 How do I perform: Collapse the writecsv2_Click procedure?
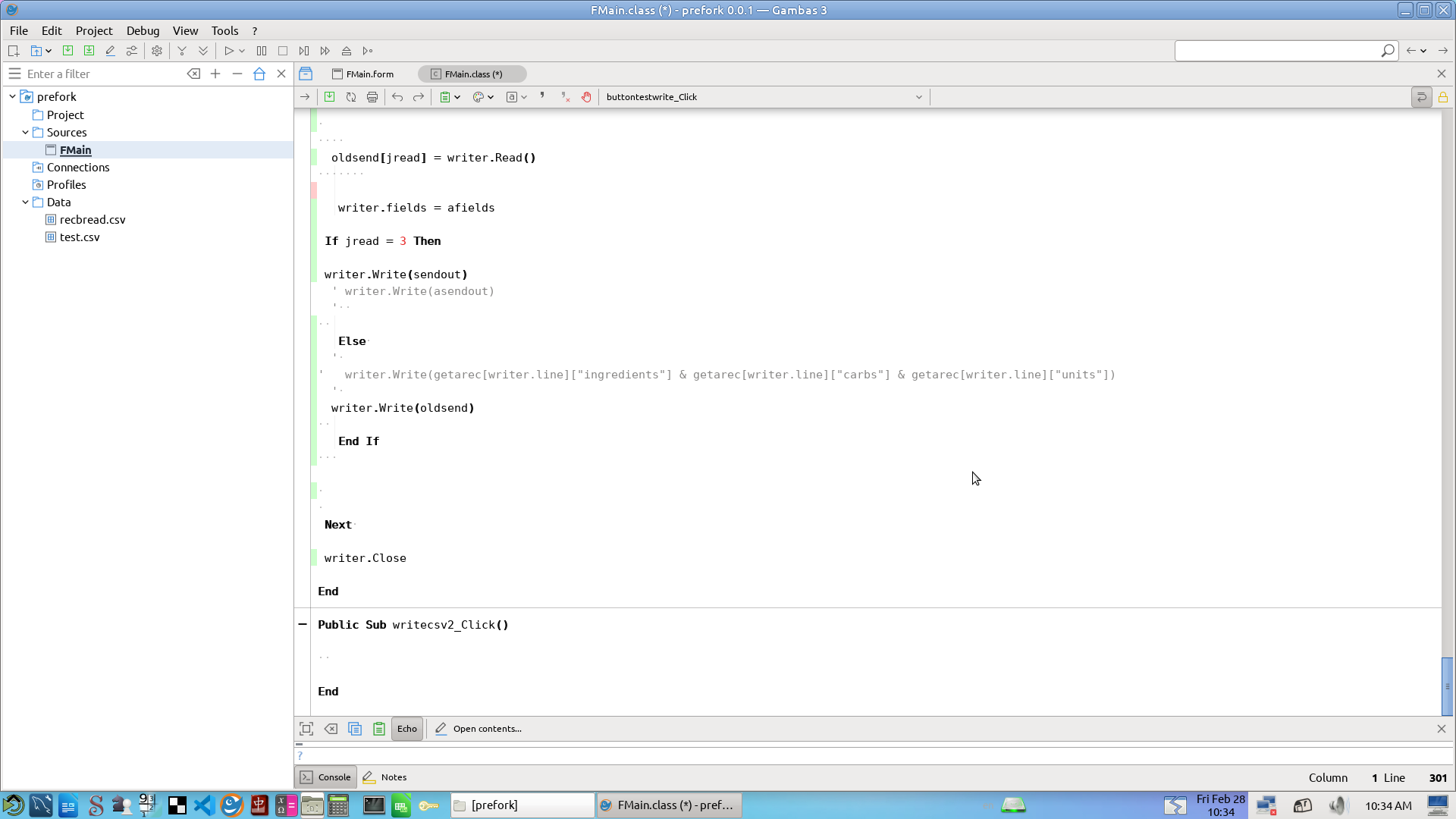coord(303,624)
